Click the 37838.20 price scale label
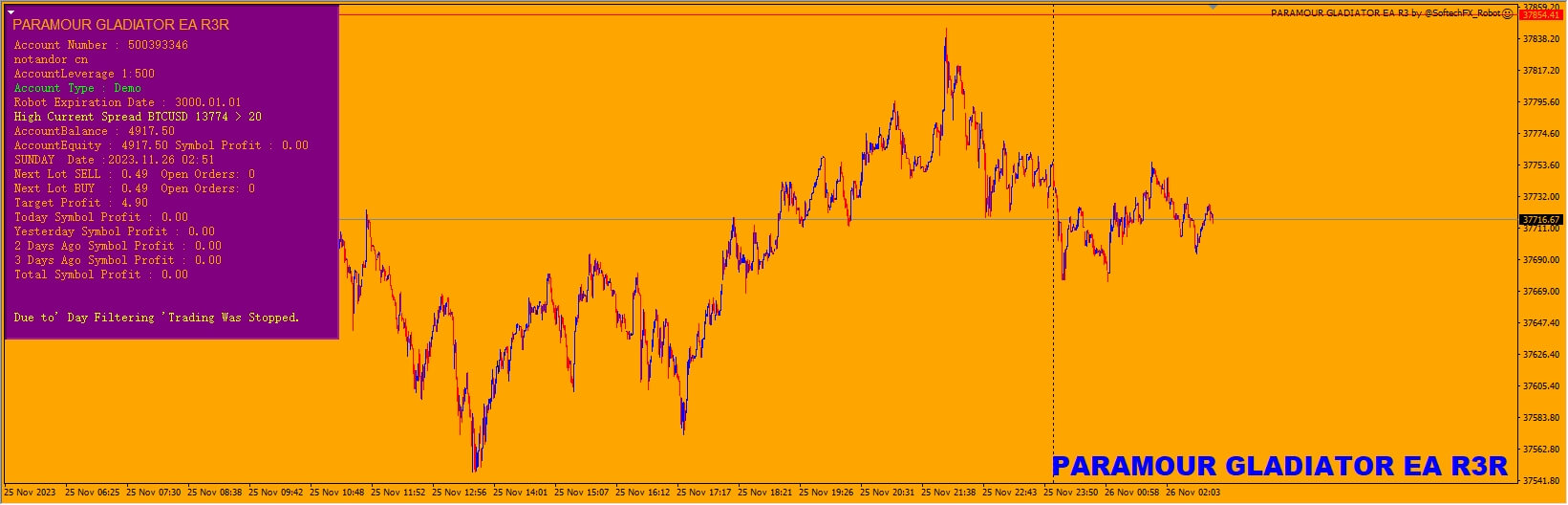 click(1540, 39)
